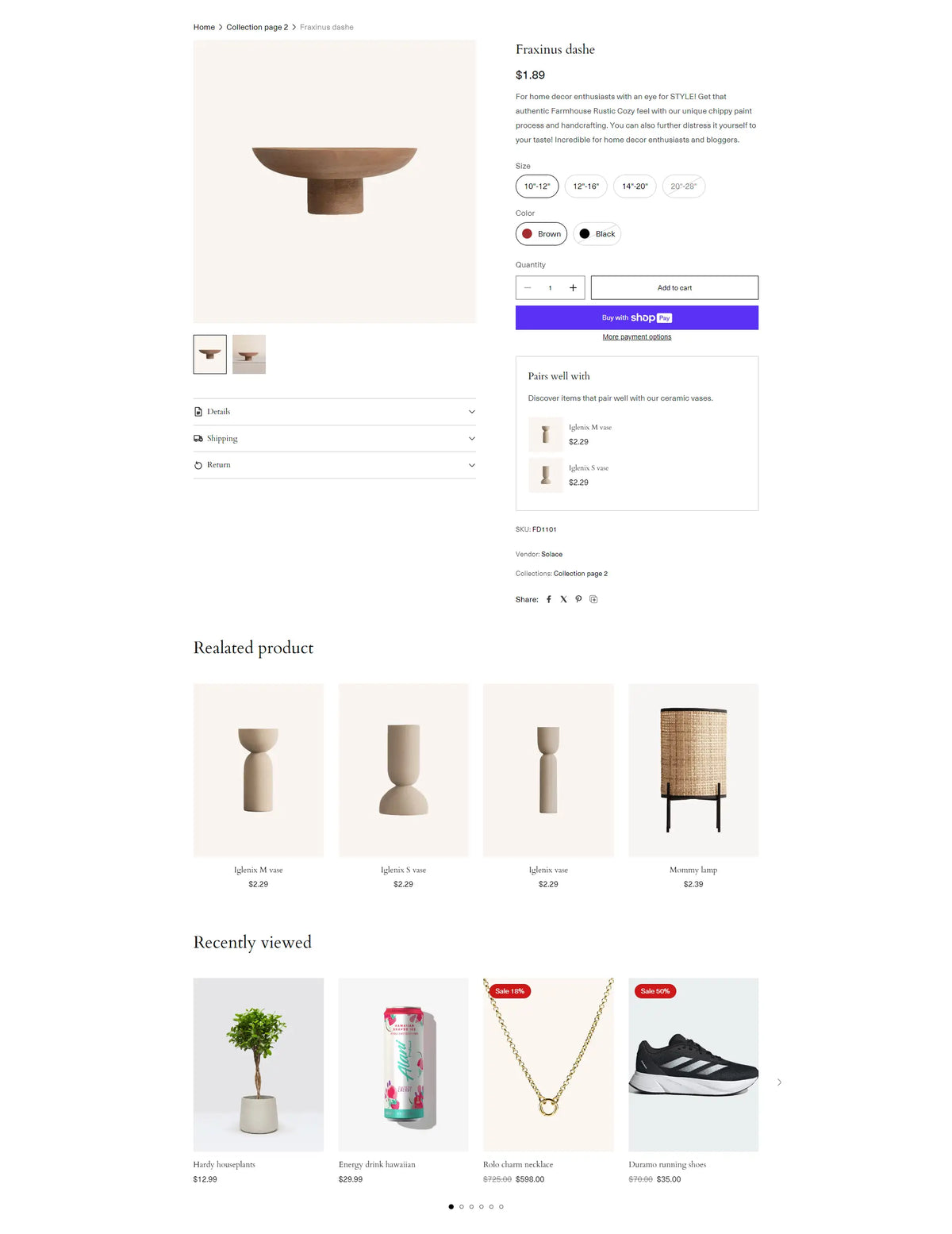The height and width of the screenshot is (1234, 952).
Task: Select second product thumbnail image
Action: pyautogui.click(x=249, y=354)
